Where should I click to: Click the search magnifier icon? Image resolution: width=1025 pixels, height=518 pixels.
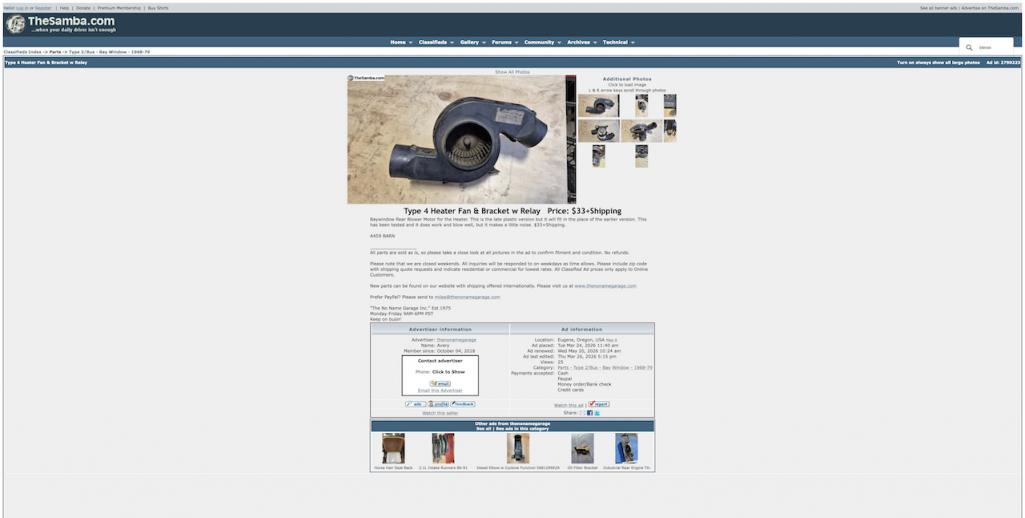[969, 48]
